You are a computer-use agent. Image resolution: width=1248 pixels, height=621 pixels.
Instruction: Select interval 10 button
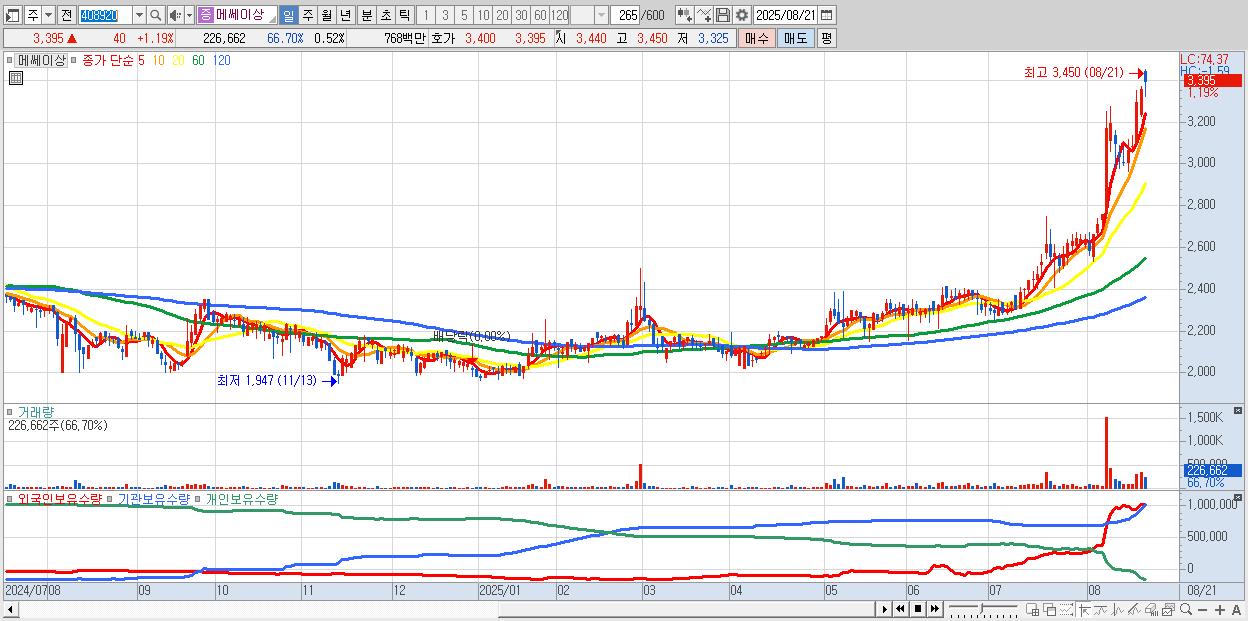point(483,15)
